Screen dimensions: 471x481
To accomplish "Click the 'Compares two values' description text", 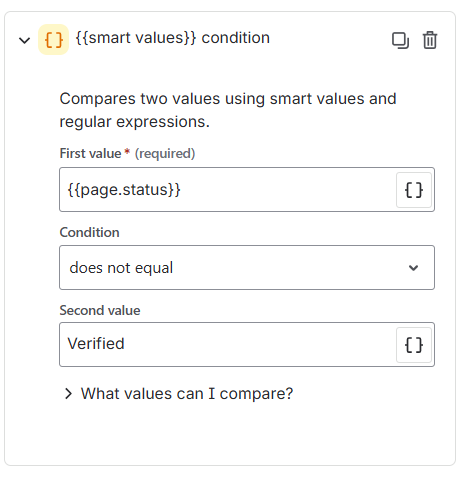I will point(228,110).
